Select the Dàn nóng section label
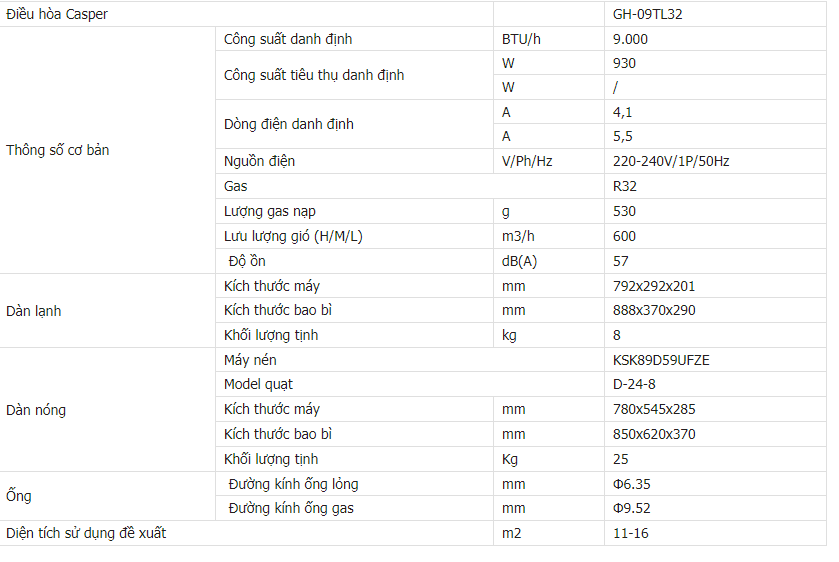The width and height of the screenshot is (839, 562). click(36, 410)
